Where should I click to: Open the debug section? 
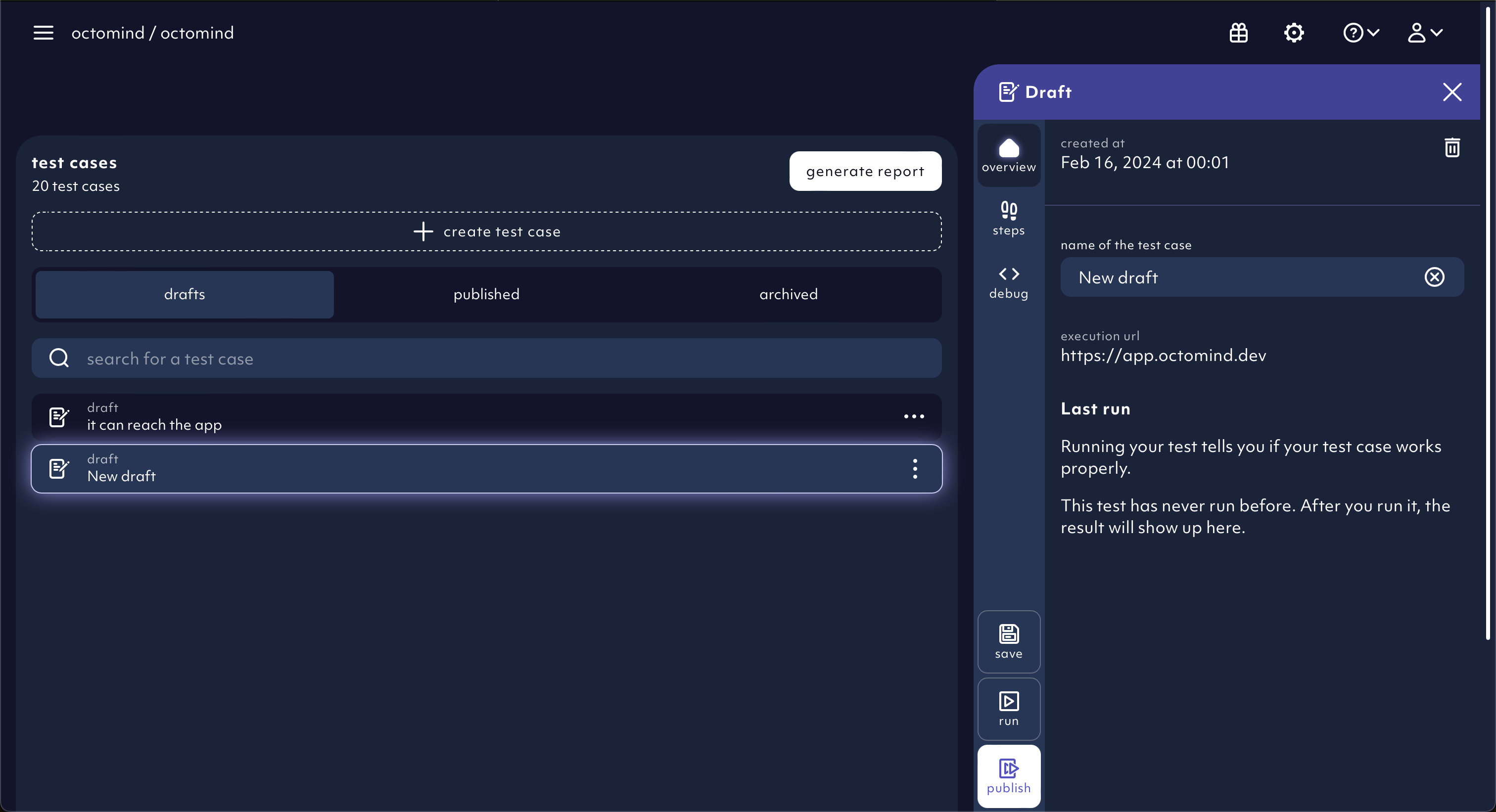(x=1009, y=283)
